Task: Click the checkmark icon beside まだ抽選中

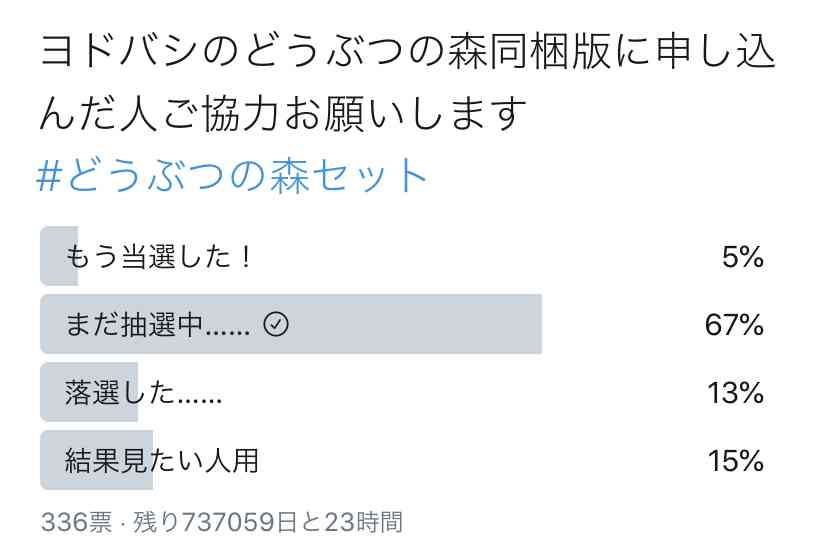Action: coord(276,324)
